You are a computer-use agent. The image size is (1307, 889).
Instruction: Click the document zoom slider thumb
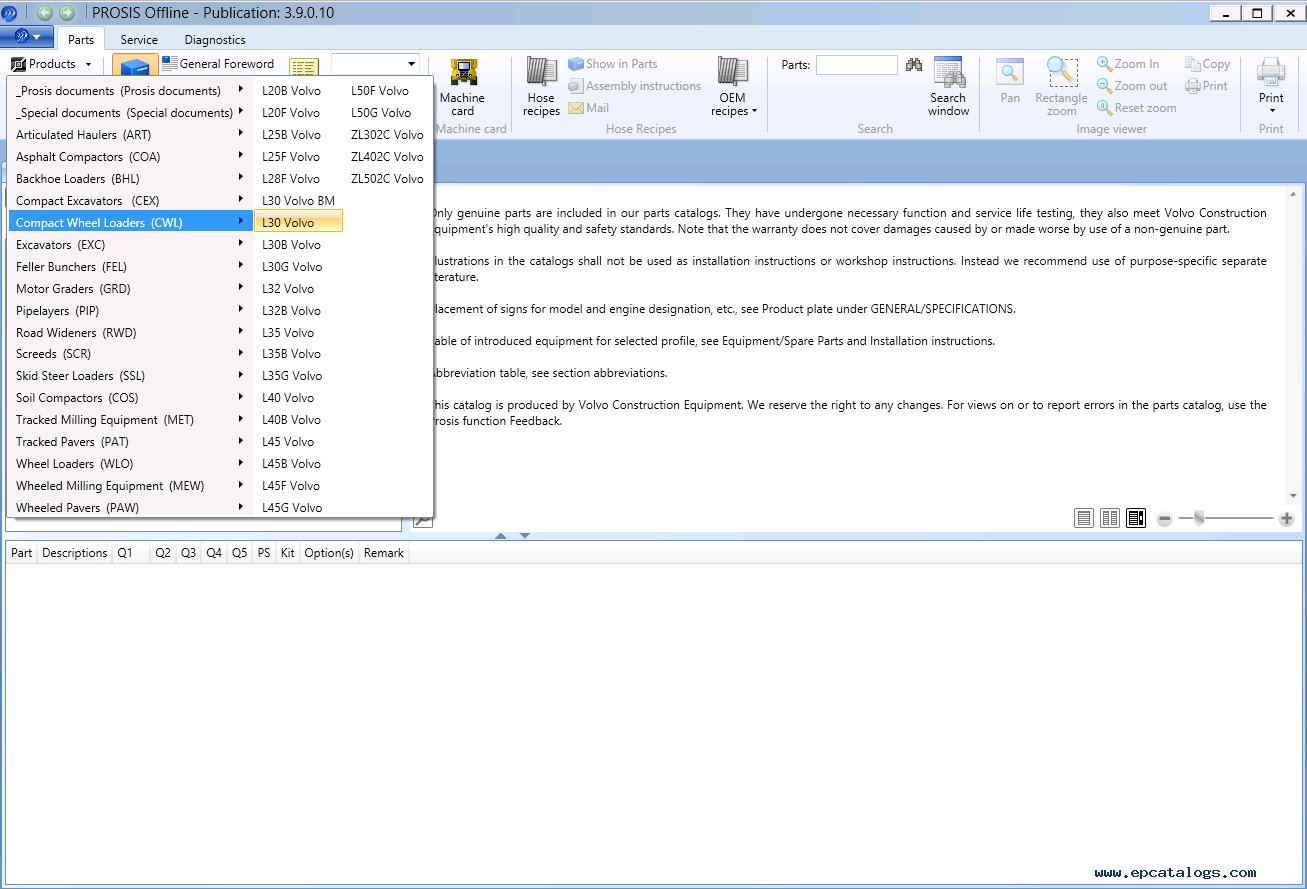coord(1199,518)
